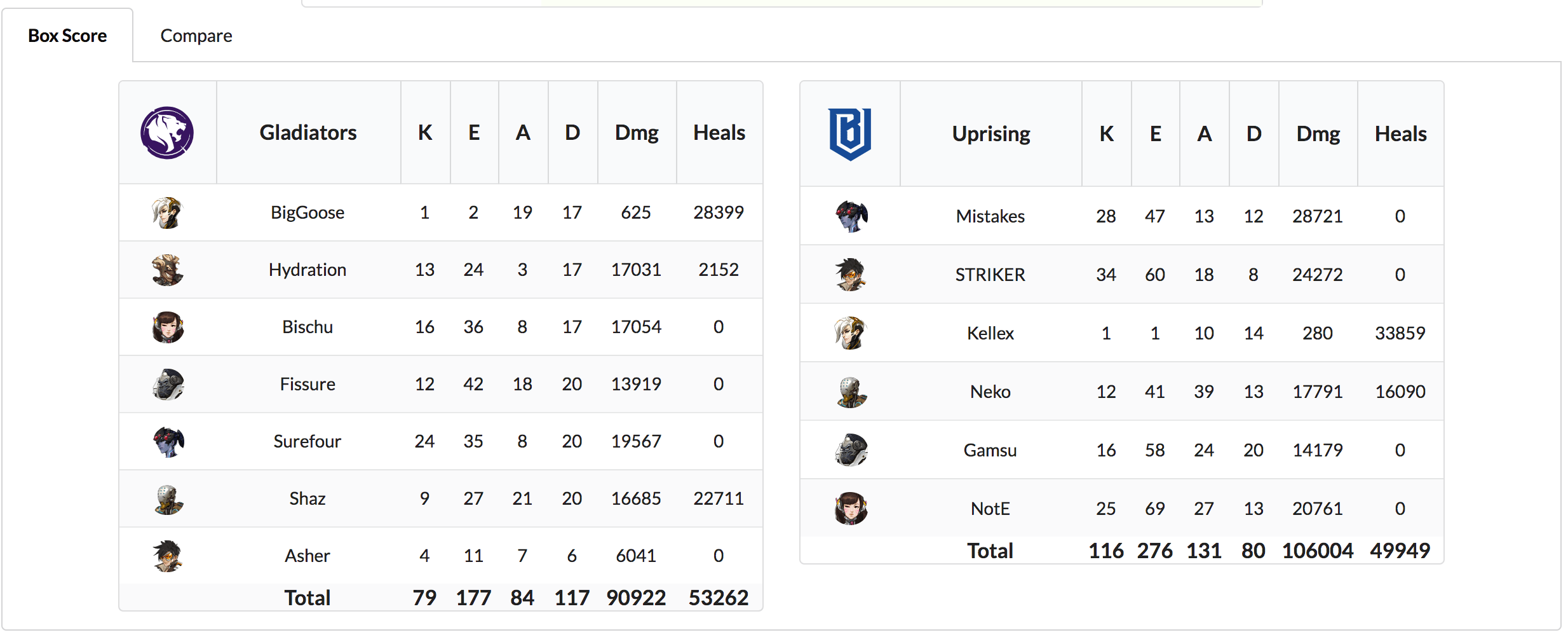This screenshot has height=637, width=1568.
Task: Click the Uprising team logo
Action: (x=850, y=134)
